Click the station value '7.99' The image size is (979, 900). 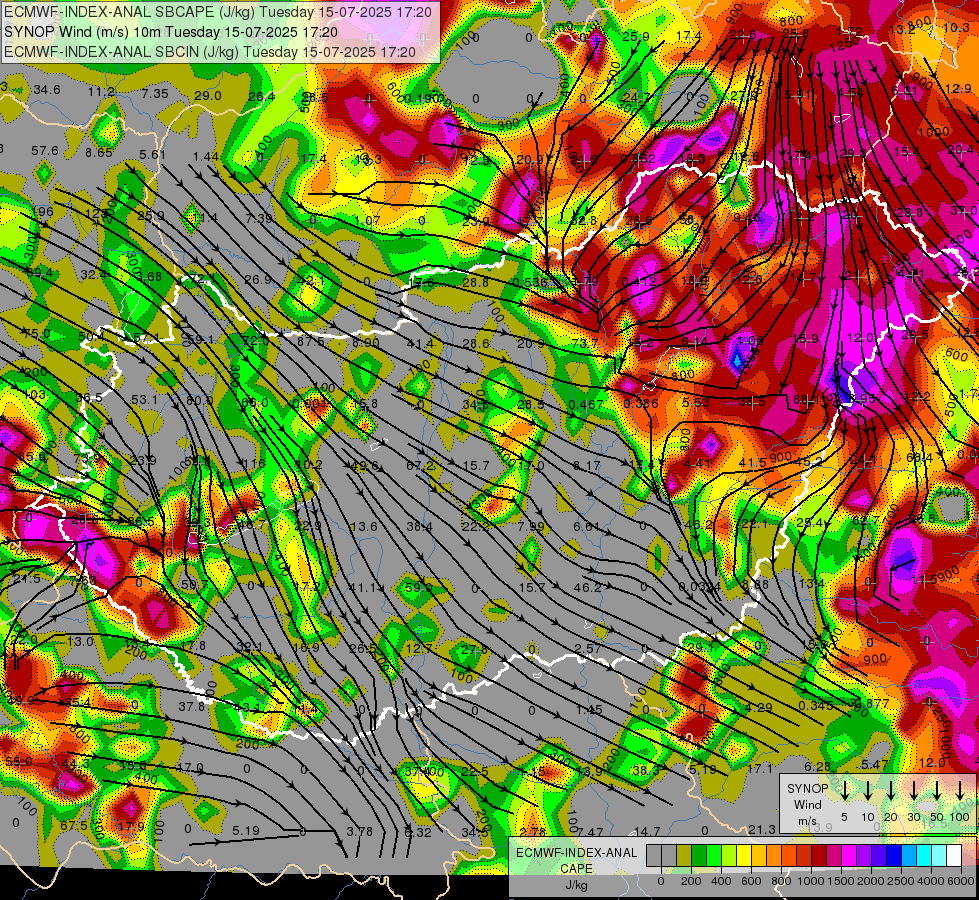coord(531,527)
